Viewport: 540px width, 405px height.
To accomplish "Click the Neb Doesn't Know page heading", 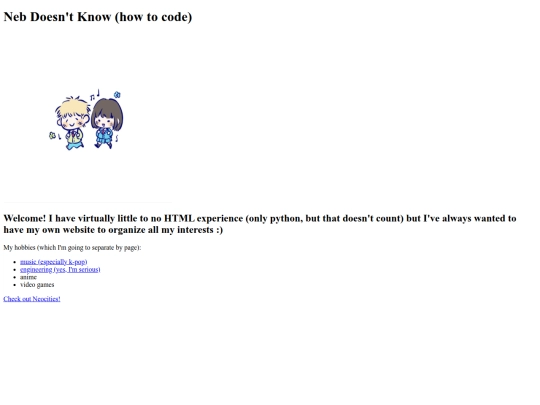I will click(x=98, y=17).
